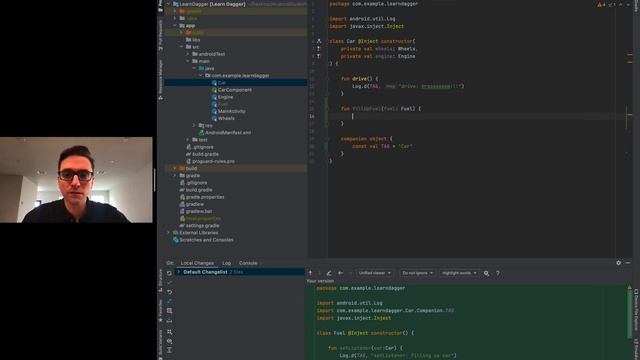Click jump to source pencil icon

pos(329,273)
